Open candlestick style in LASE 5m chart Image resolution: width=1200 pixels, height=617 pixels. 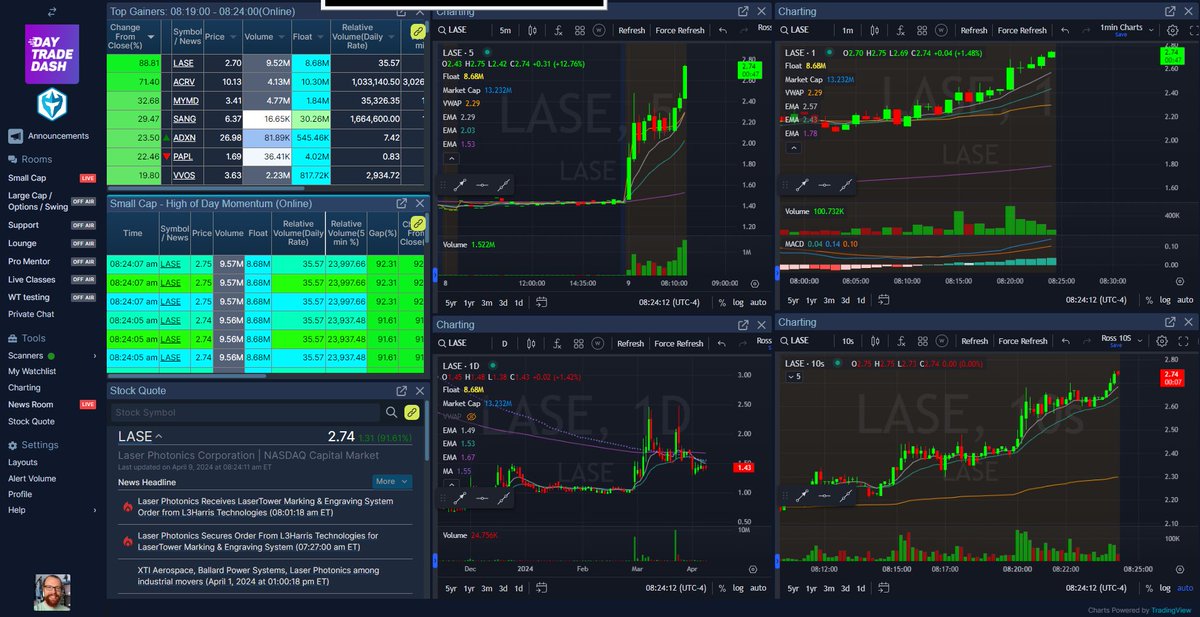coord(531,30)
